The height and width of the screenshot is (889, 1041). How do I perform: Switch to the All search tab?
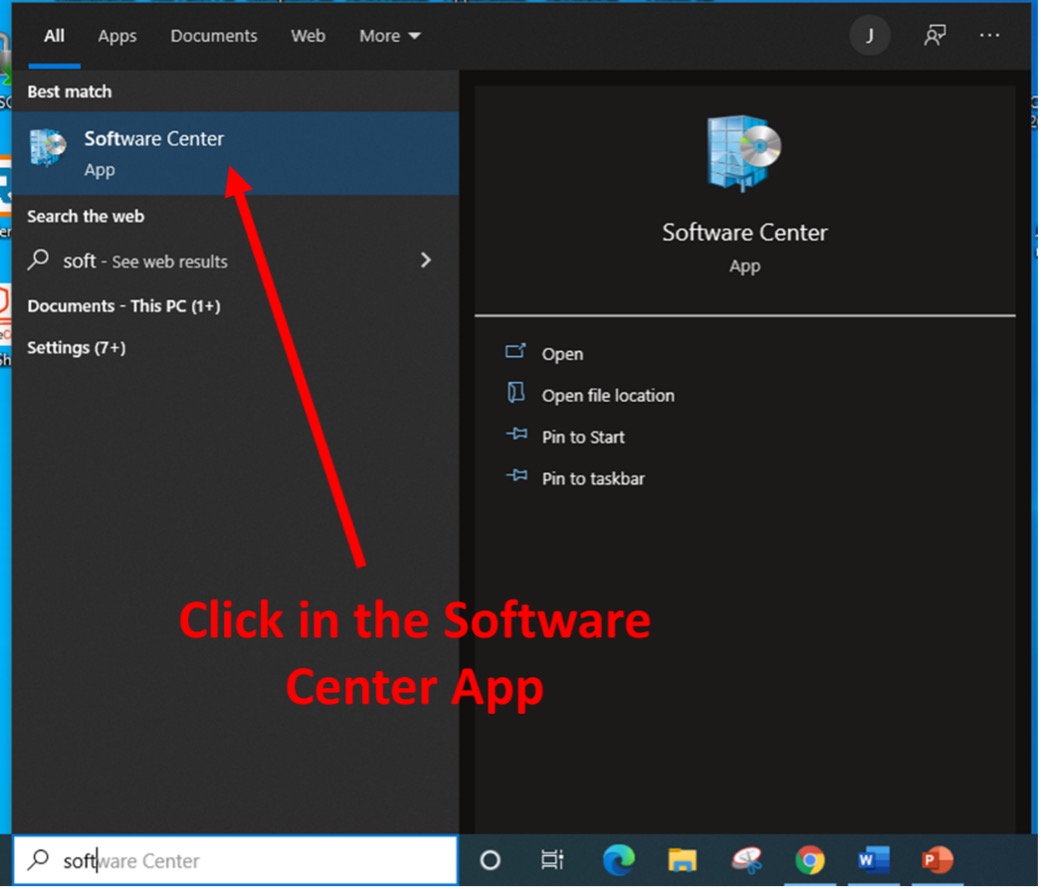(54, 36)
